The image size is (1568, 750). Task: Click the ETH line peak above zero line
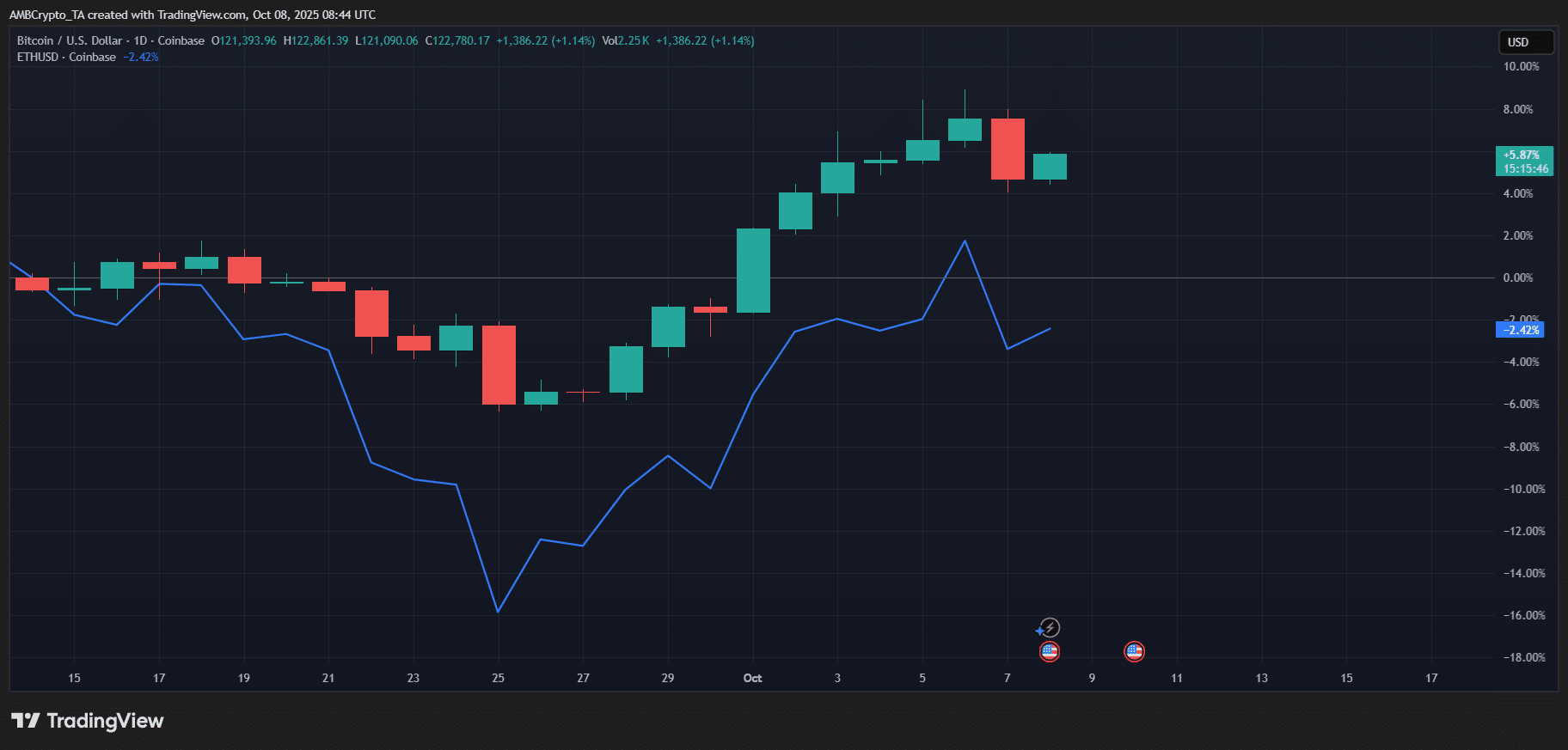[965, 241]
